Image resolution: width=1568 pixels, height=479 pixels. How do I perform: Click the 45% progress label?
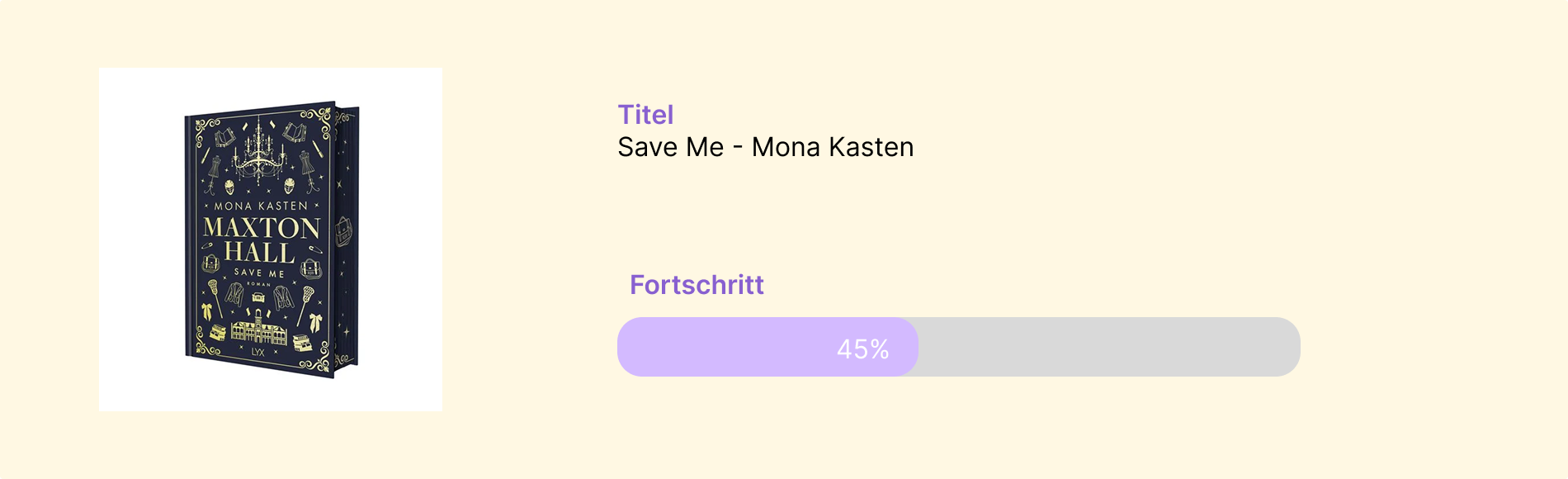(862, 349)
